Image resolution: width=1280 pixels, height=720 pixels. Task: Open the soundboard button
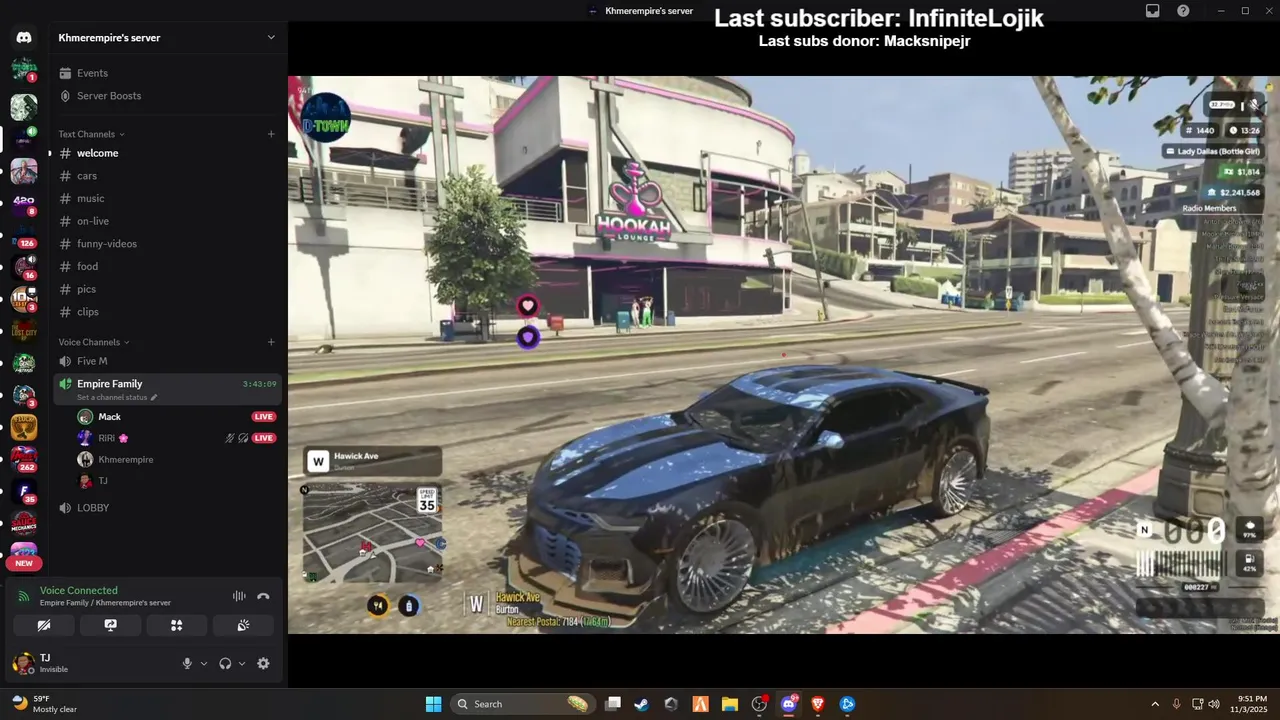[243, 625]
